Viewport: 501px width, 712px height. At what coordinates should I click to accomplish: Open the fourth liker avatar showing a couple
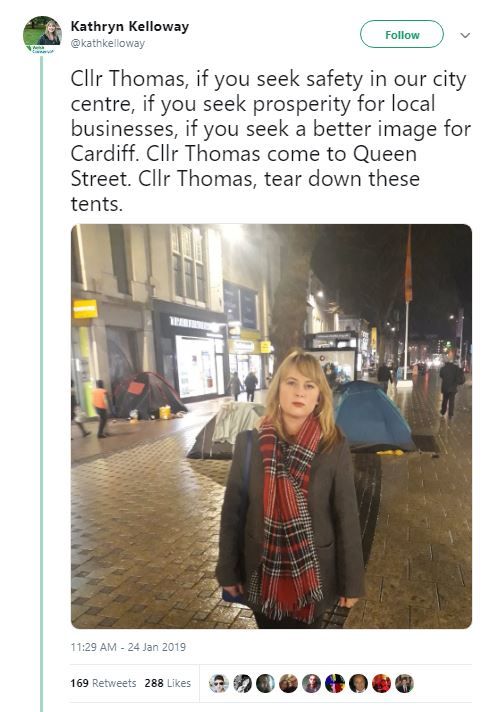click(x=288, y=683)
